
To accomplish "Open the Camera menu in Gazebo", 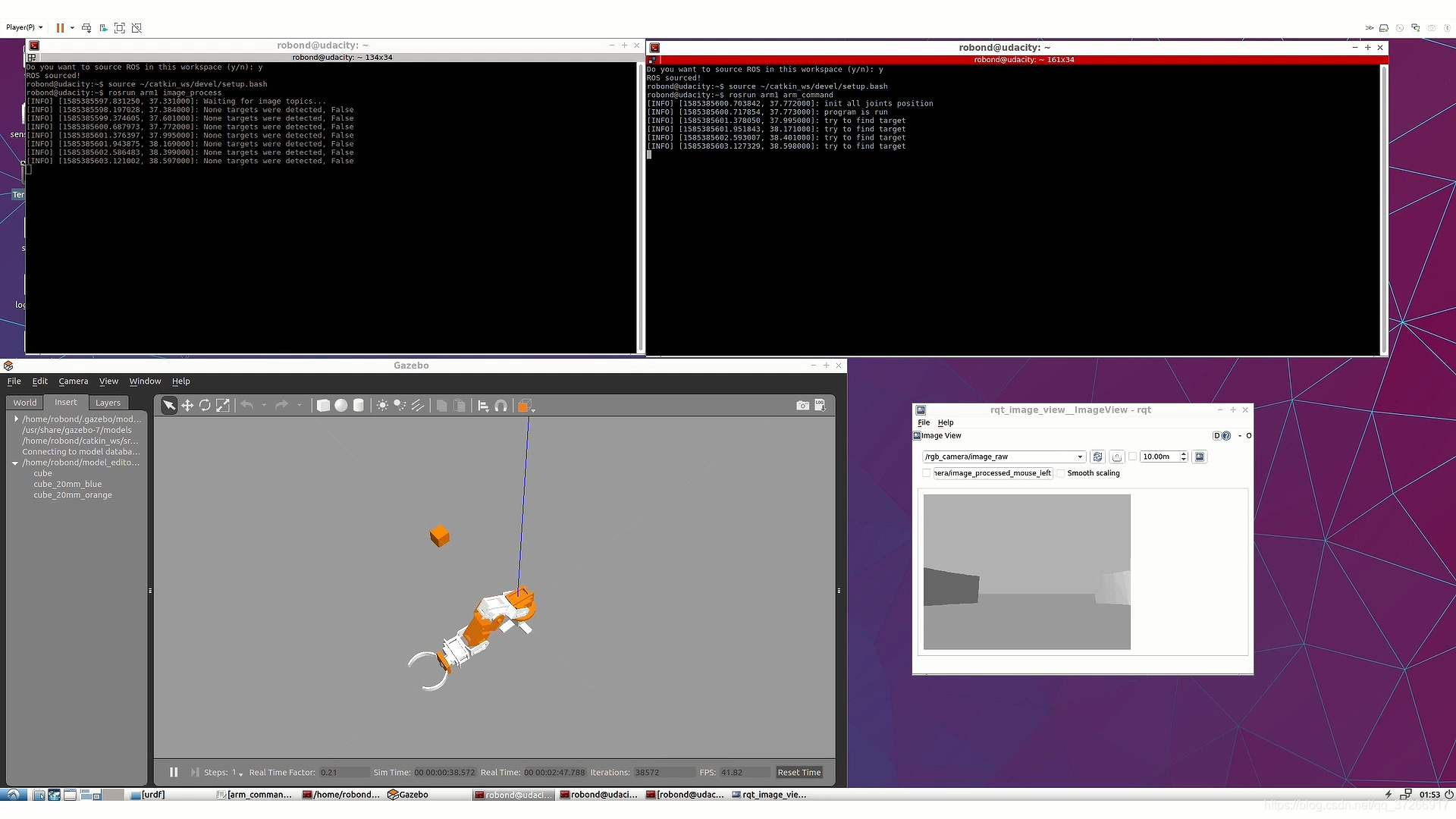I will point(73,381).
